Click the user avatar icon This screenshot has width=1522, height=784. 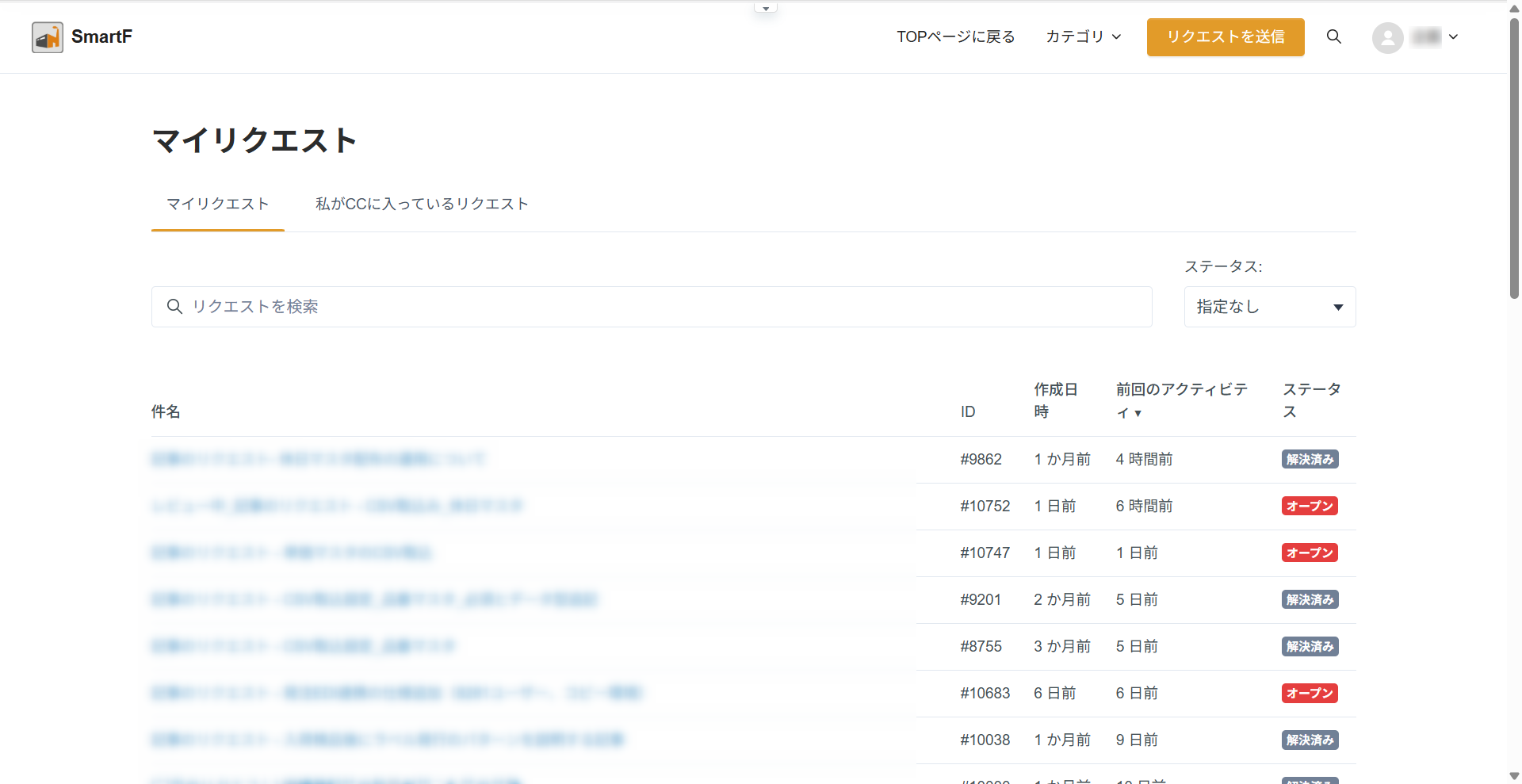pyautogui.click(x=1387, y=37)
